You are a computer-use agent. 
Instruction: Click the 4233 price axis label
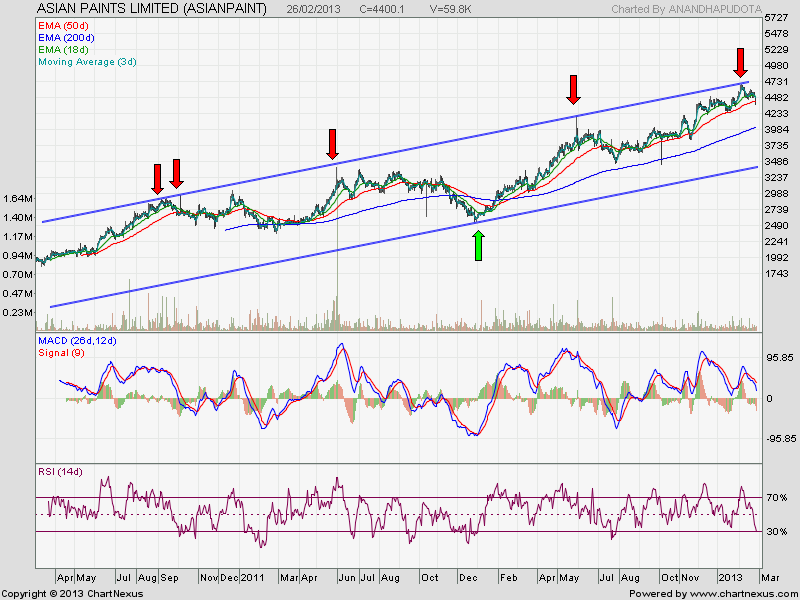pyautogui.click(x=776, y=114)
